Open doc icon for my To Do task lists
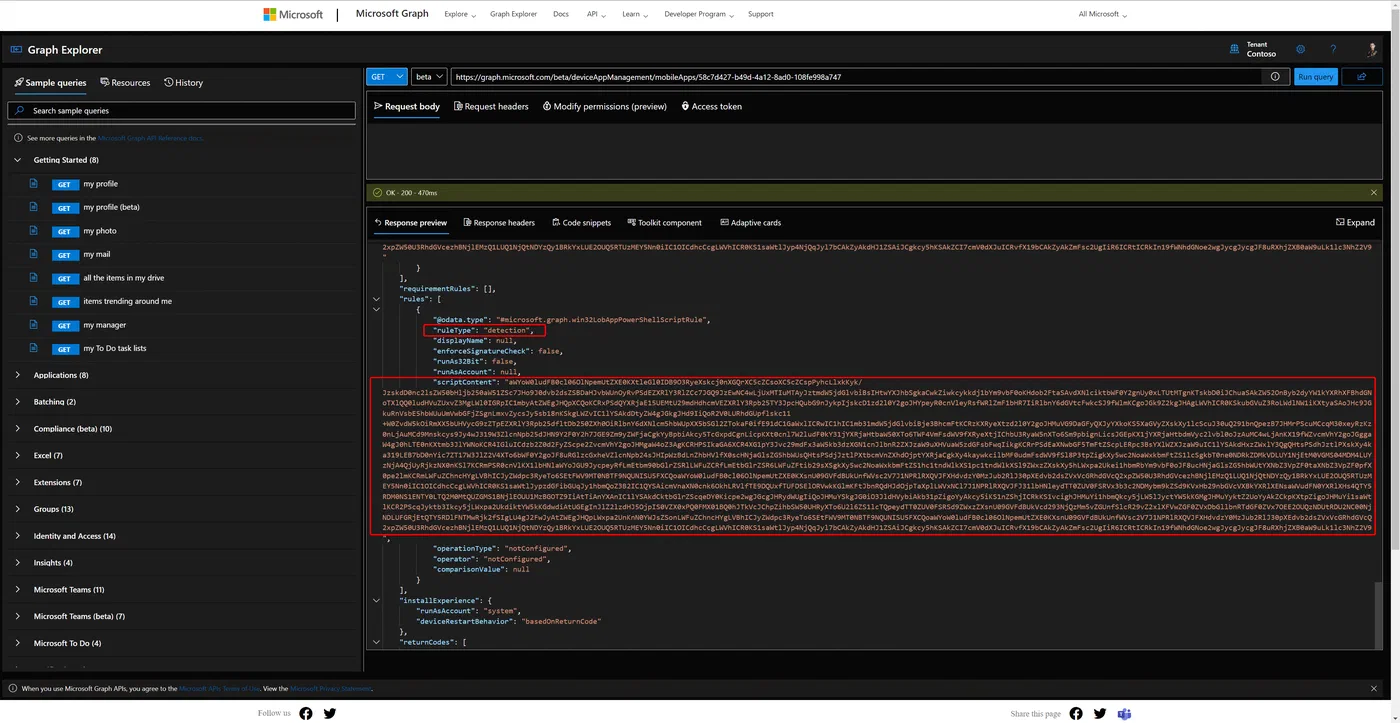This screenshot has height=723, width=1400. [x=33, y=348]
